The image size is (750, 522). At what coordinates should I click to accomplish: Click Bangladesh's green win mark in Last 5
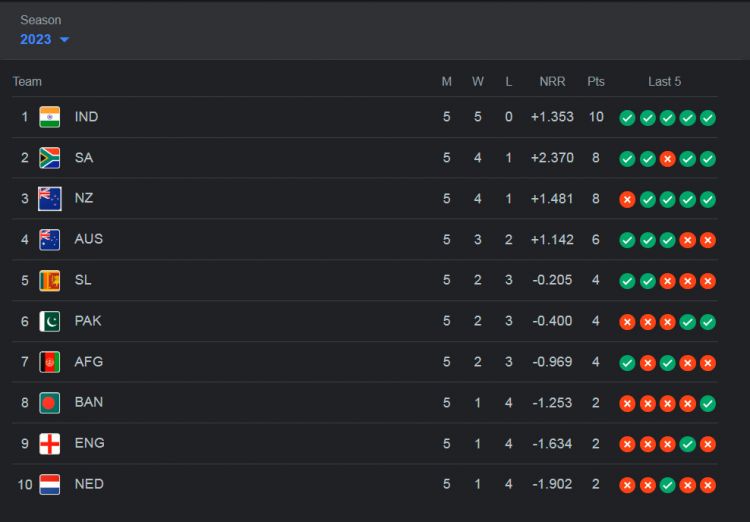pos(707,404)
